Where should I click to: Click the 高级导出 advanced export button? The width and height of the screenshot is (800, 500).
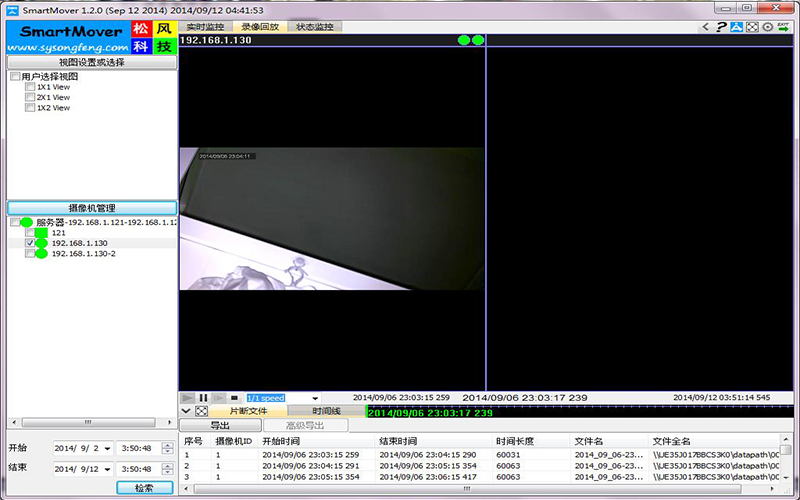tap(306, 425)
